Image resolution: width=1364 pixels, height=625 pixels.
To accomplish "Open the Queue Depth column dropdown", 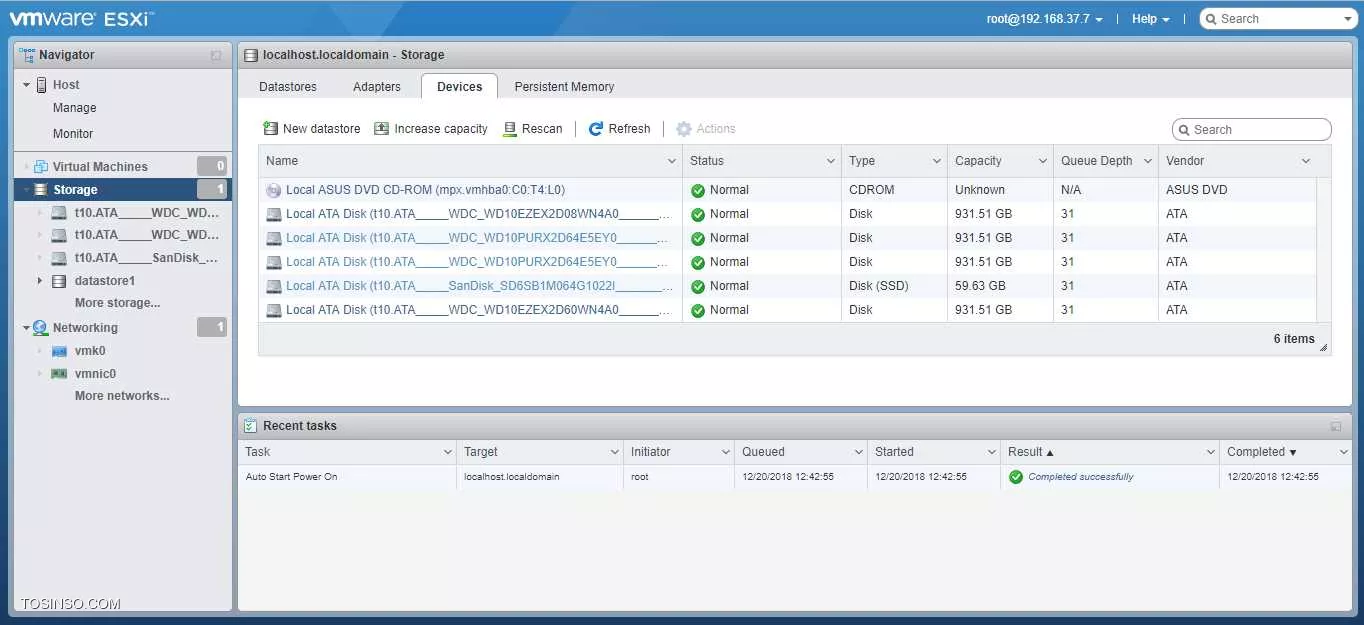I will (1148, 161).
